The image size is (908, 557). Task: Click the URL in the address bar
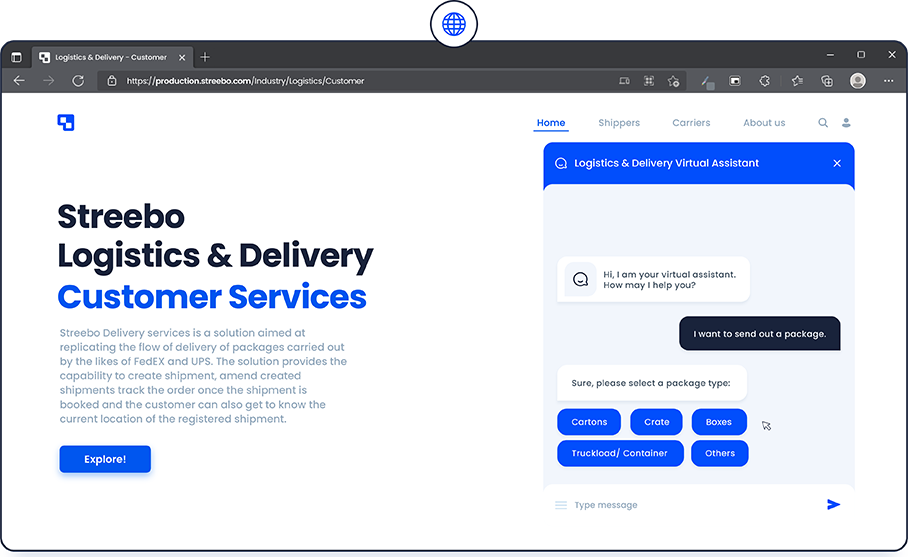pyautogui.click(x=245, y=81)
